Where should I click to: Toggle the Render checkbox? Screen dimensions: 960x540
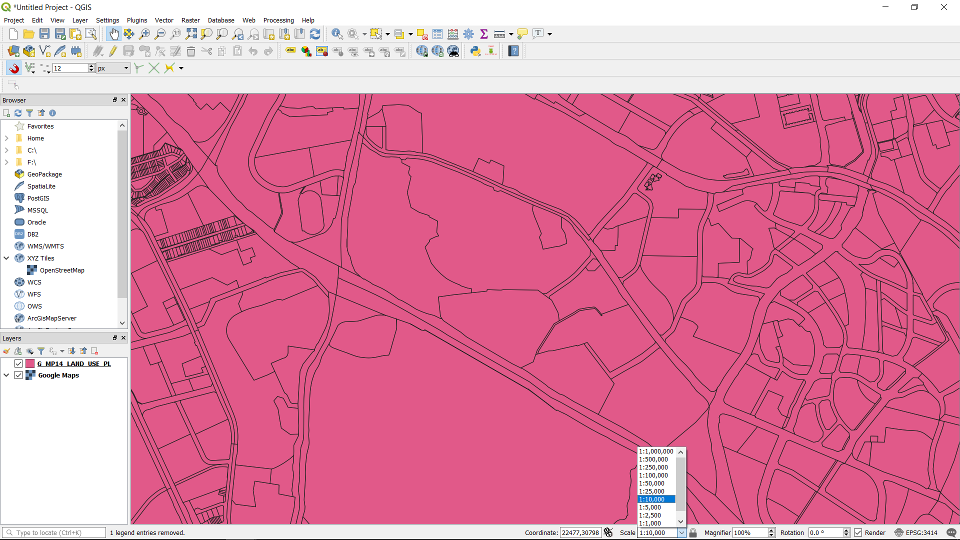coord(858,533)
